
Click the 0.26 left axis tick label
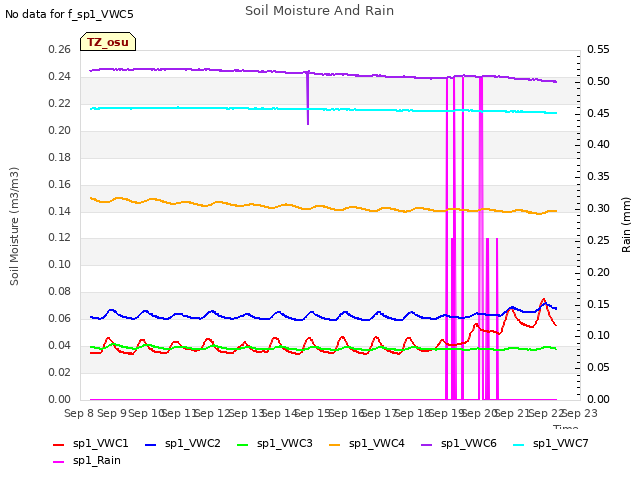click(x=60, y=50)
